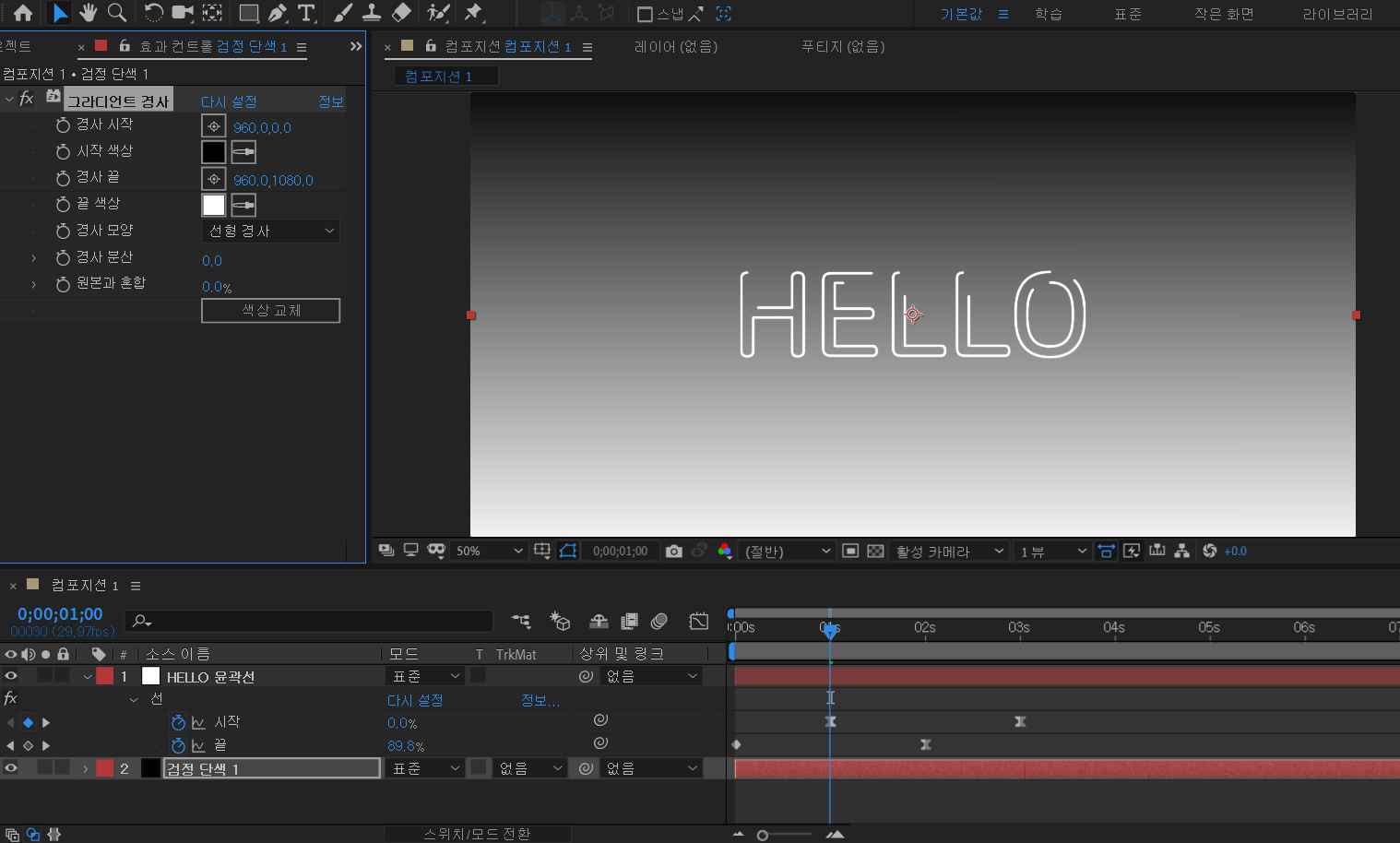Select the Pan Behind anchor point tool
The width and height of the screenshot is (1400, 843).
click(213, 13)
